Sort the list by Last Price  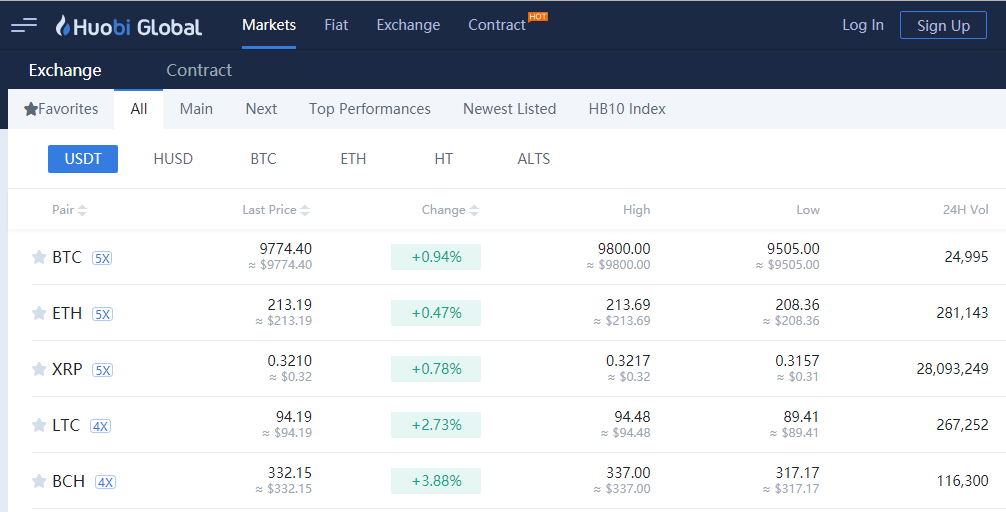click(x=276, y=210)
